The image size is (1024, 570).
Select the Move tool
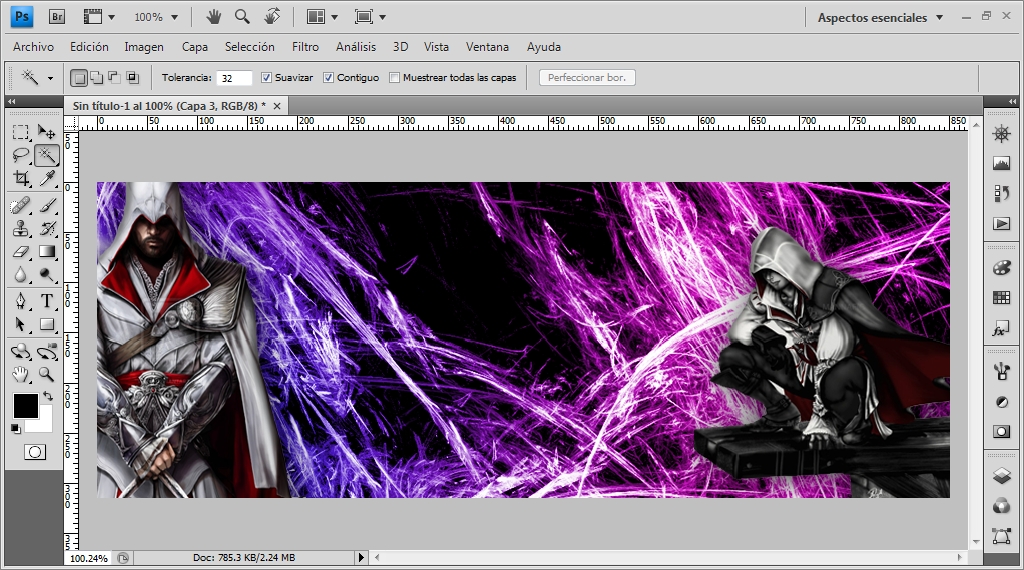46,133
